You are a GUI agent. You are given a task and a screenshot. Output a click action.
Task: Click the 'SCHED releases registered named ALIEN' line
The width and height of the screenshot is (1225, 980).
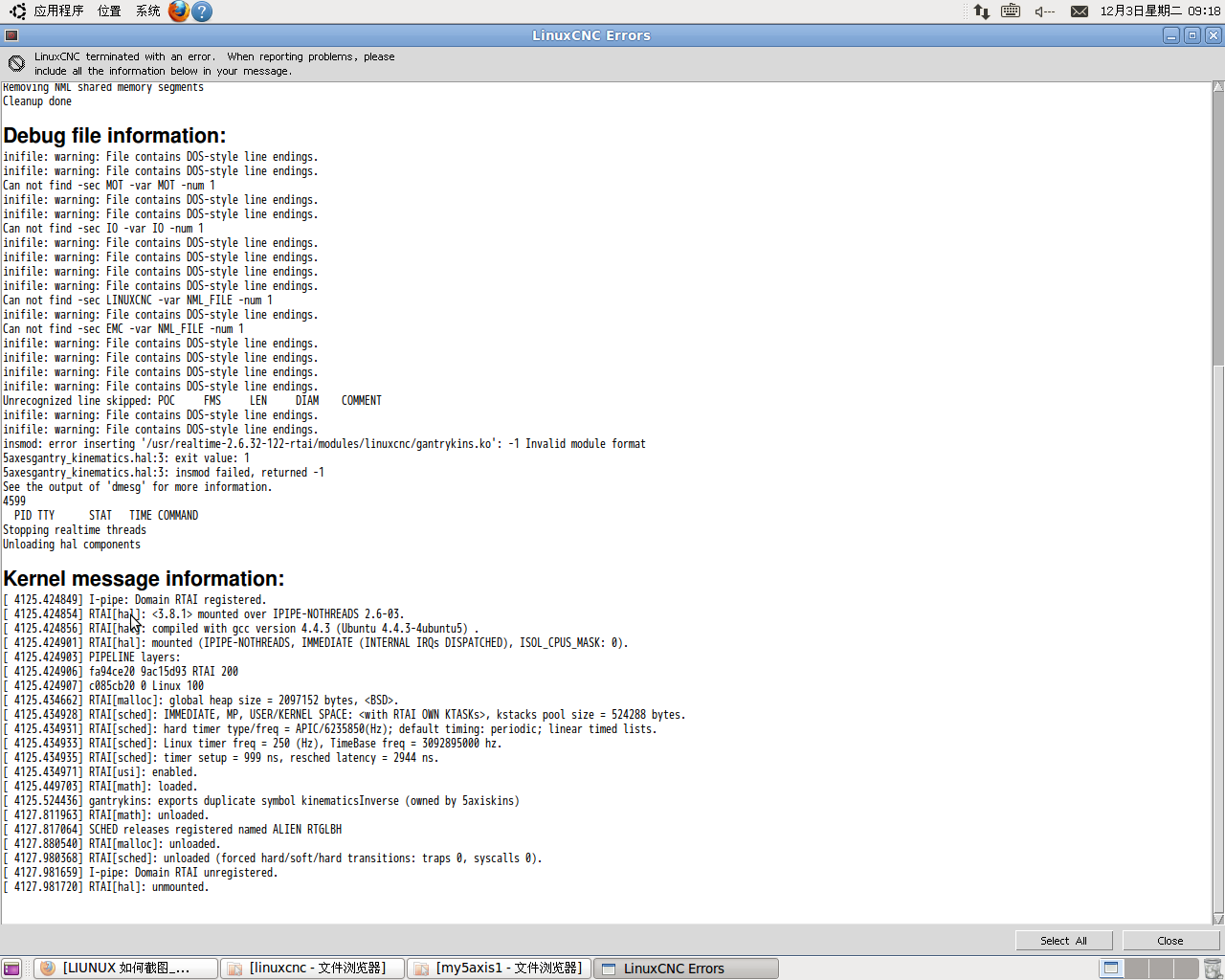click(172, 830)
